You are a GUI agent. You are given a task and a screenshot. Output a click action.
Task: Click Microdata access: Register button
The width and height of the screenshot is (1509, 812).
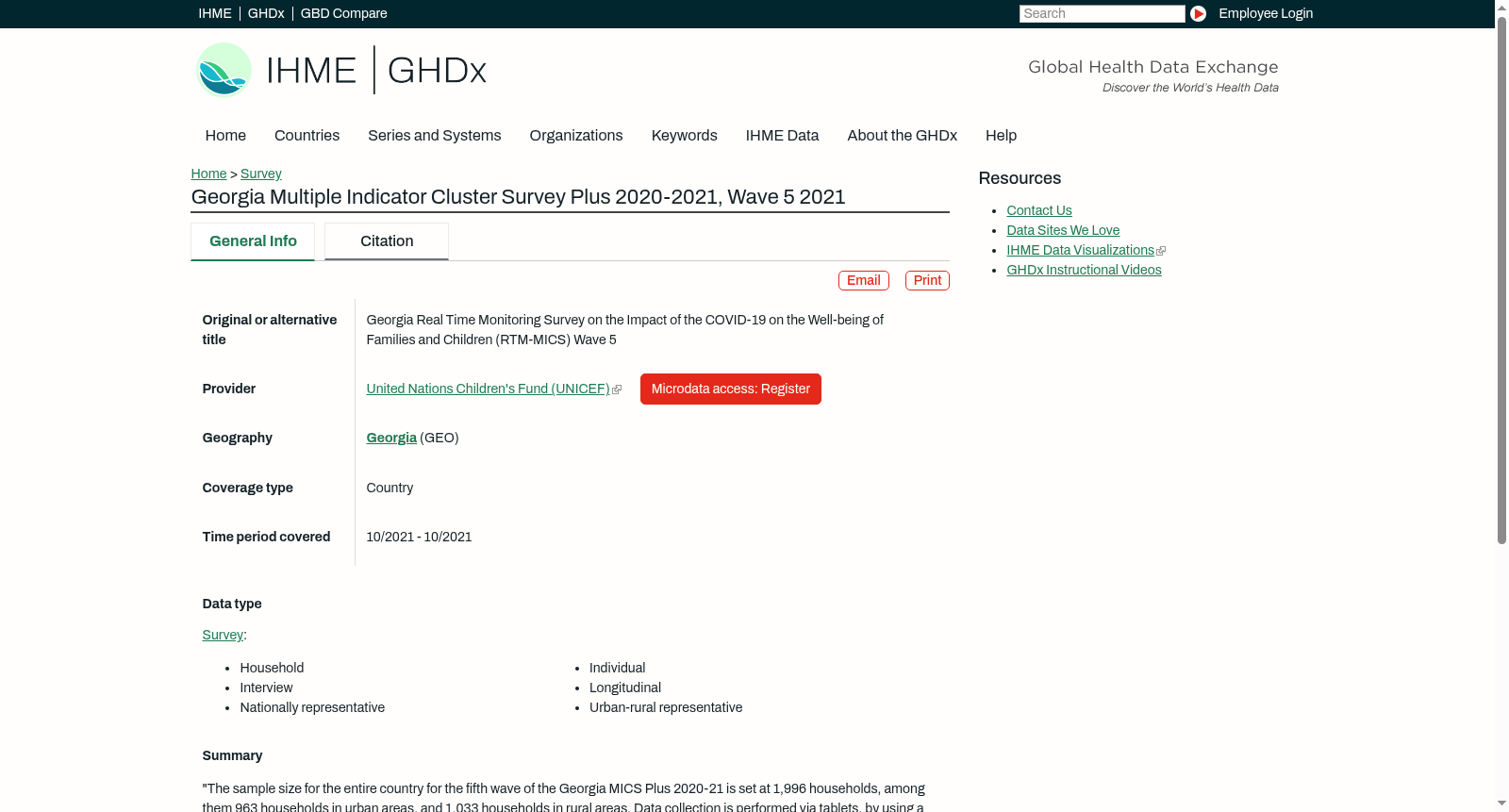[731, 389]
